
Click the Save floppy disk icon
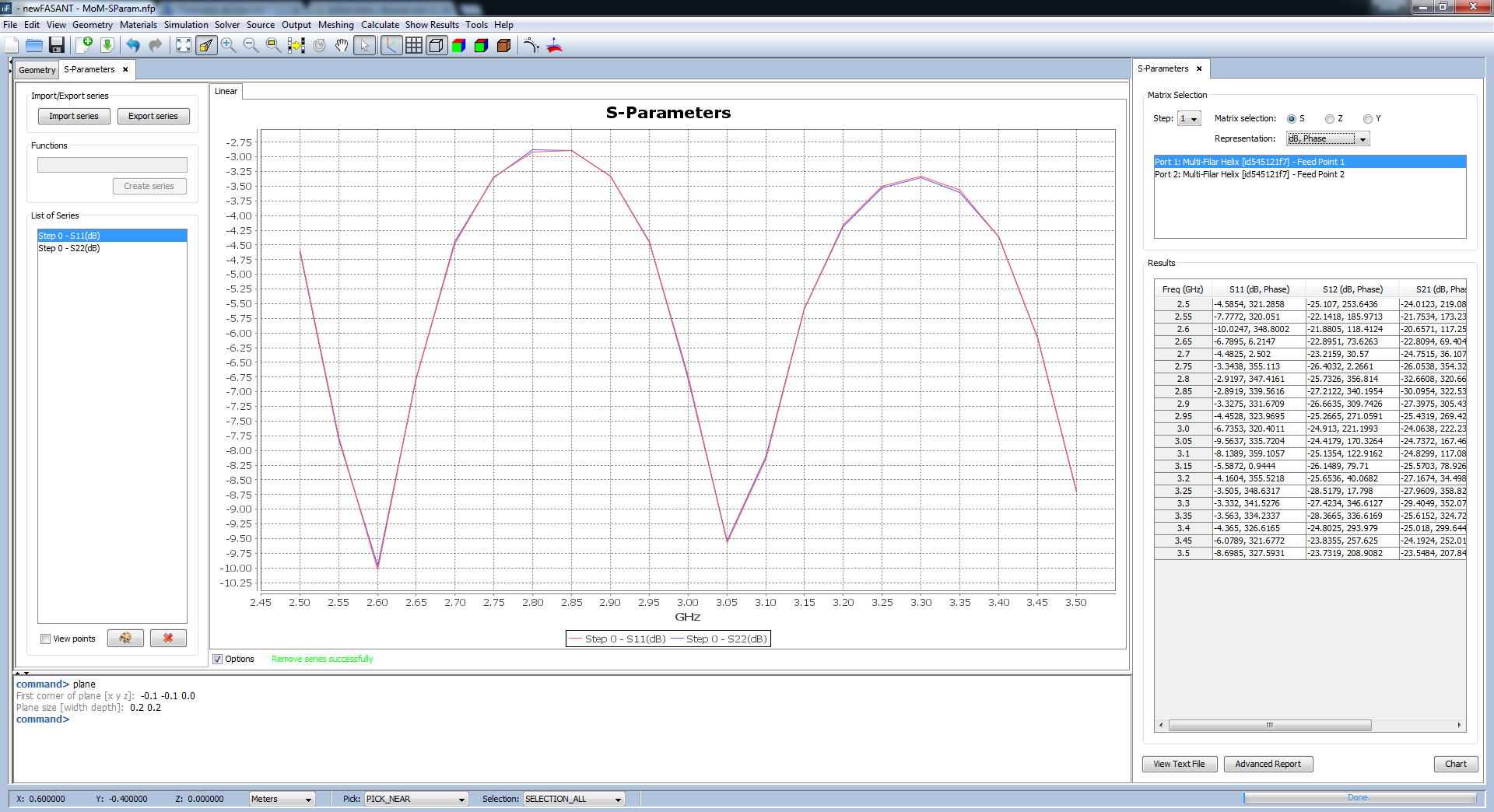point(56,45)
